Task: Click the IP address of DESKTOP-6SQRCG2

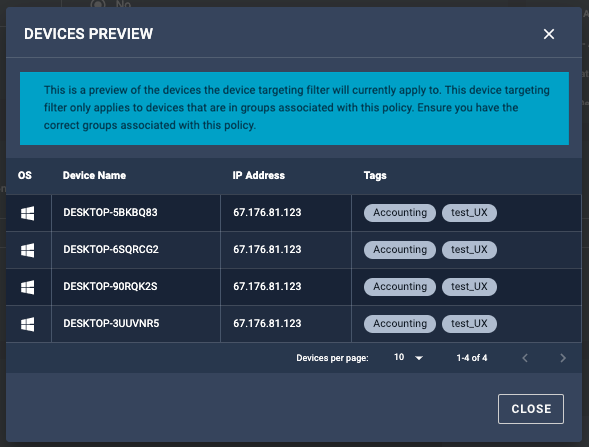Action: (x=267, y=249)
